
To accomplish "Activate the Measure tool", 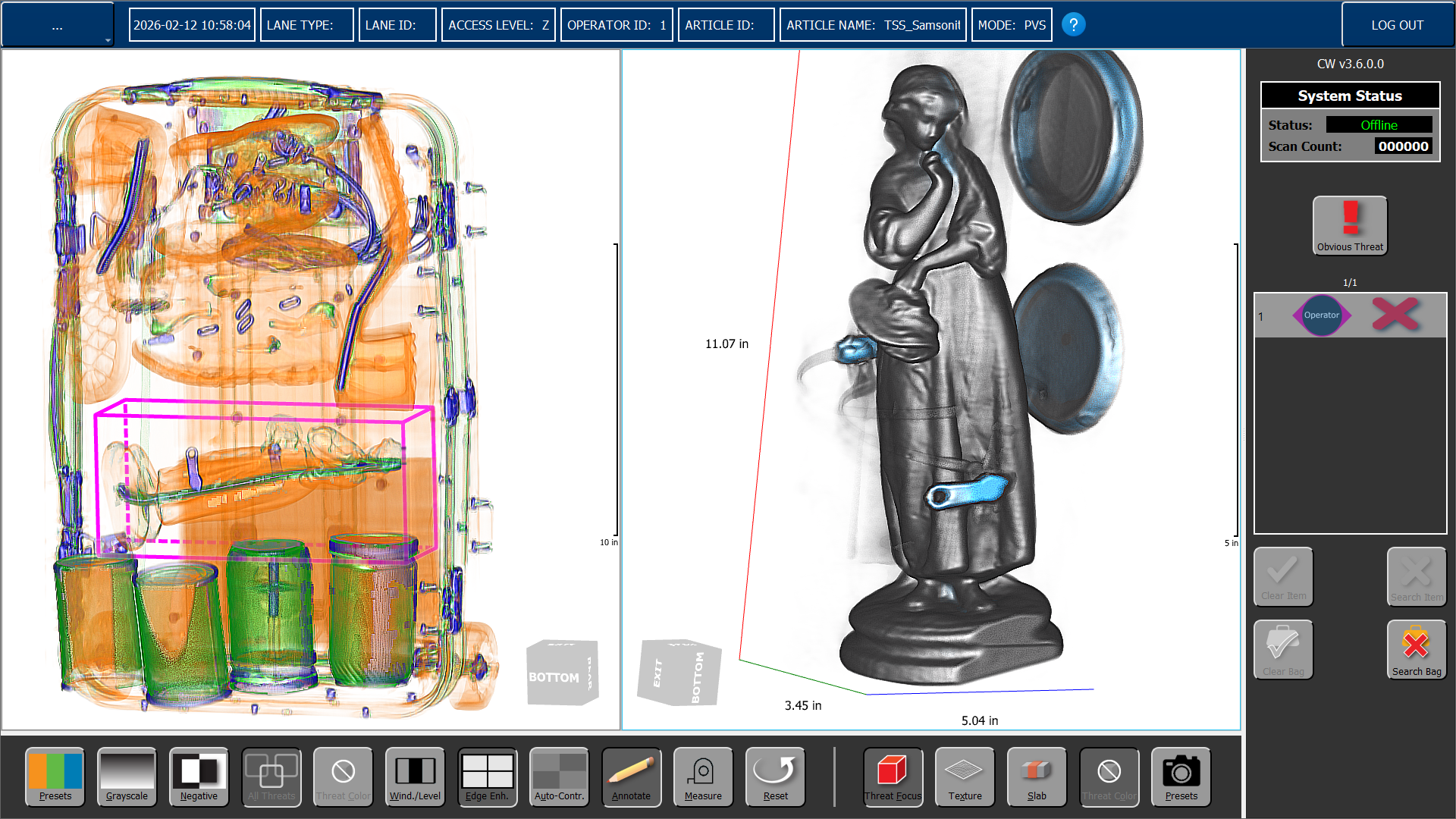I will pos(703,777).
